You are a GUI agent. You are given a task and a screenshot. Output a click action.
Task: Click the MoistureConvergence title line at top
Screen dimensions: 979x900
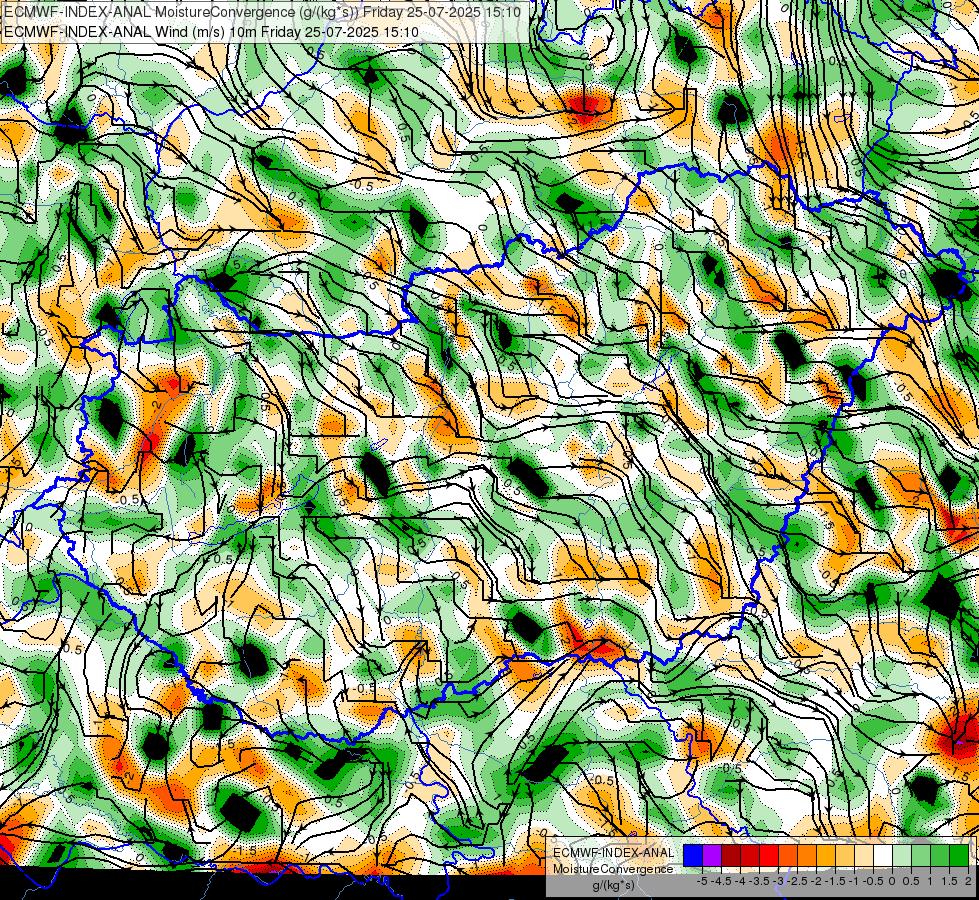click(x=262, y=11)
